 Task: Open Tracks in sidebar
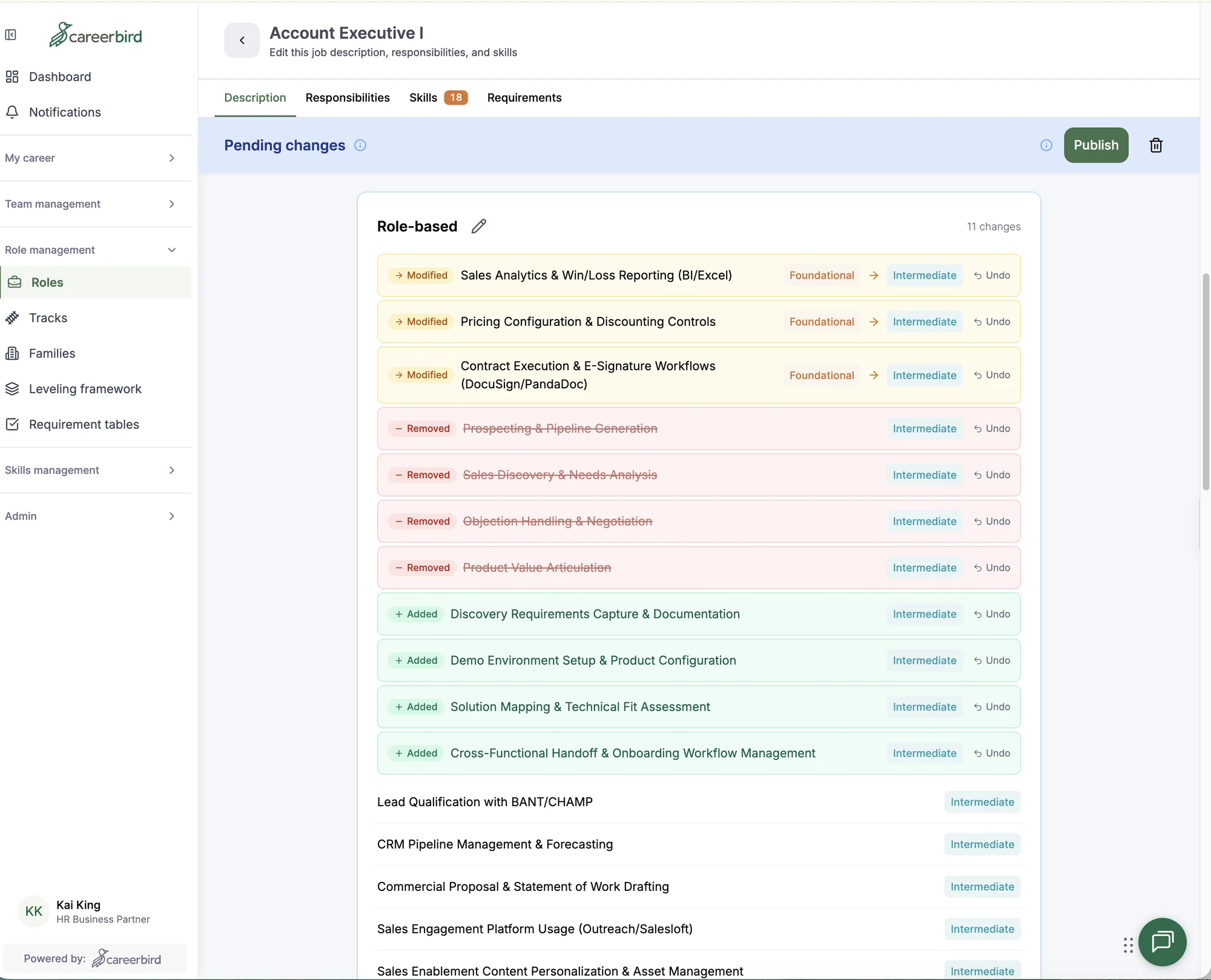tap(96, 318)
